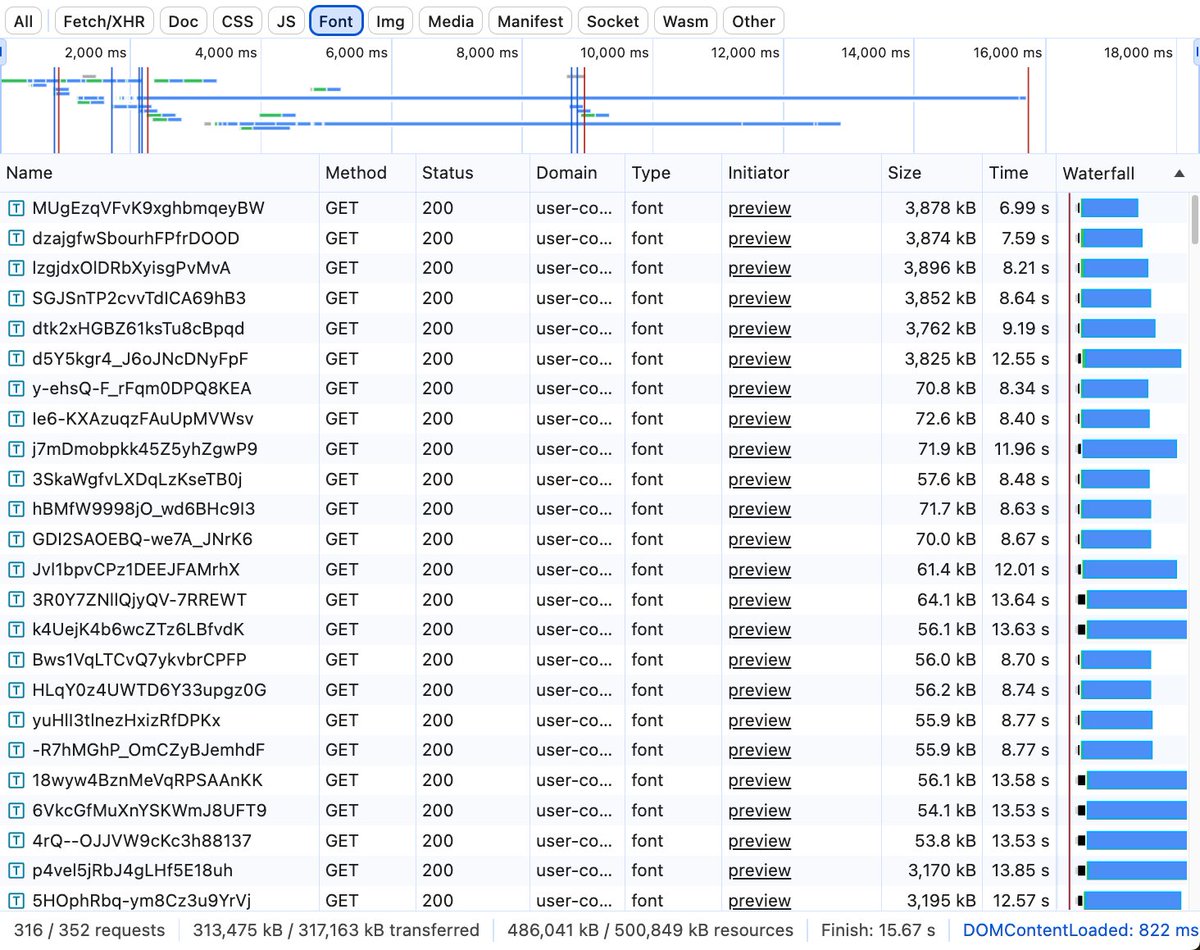Click the 4,000 ms mark in timeline overview

click(x=226, y=52)
